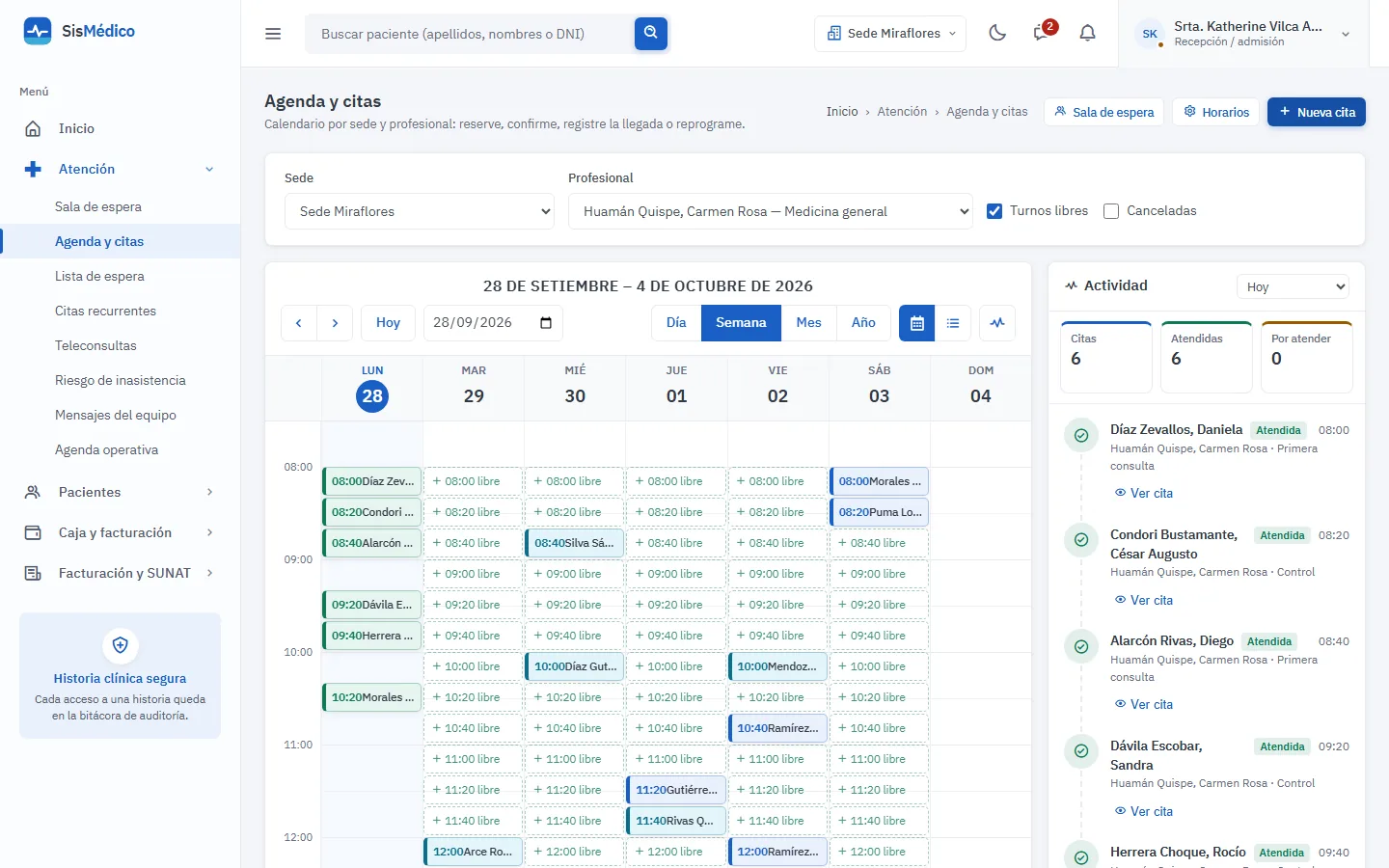Click the Hoy button in calendar toolbar
Viewport: 1389px width, 868px height.
(388, 323)
